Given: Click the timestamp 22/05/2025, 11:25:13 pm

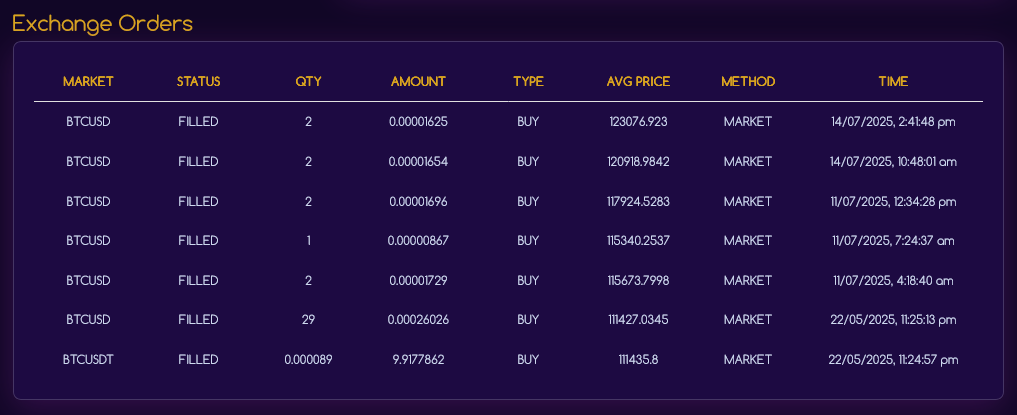Looking at the screenshot, I should pyautogui.click(x=893, y=320).
